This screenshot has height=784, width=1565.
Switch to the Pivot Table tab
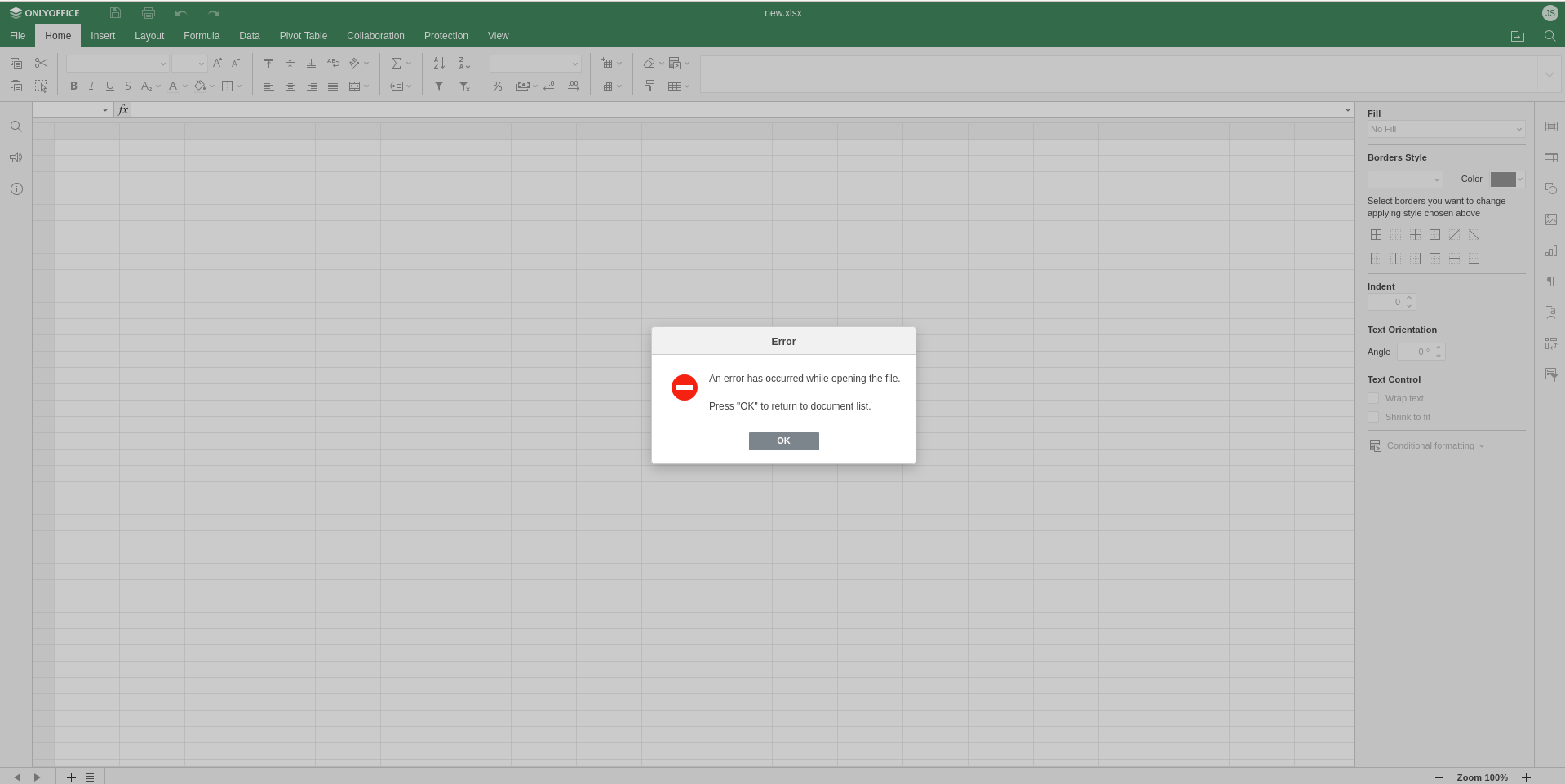(x=303, y=36)
